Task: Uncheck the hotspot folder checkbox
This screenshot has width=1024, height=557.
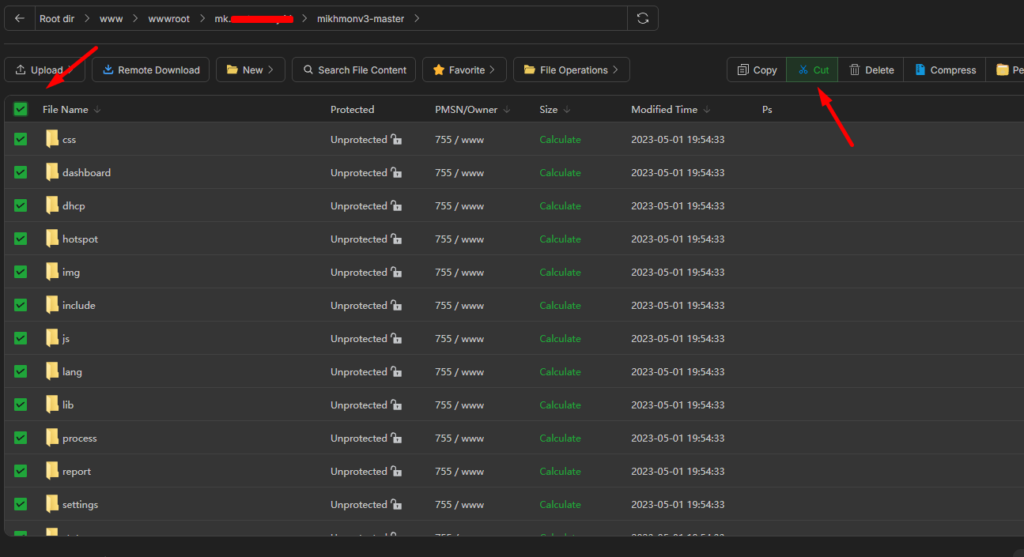Action: [20, 239]
